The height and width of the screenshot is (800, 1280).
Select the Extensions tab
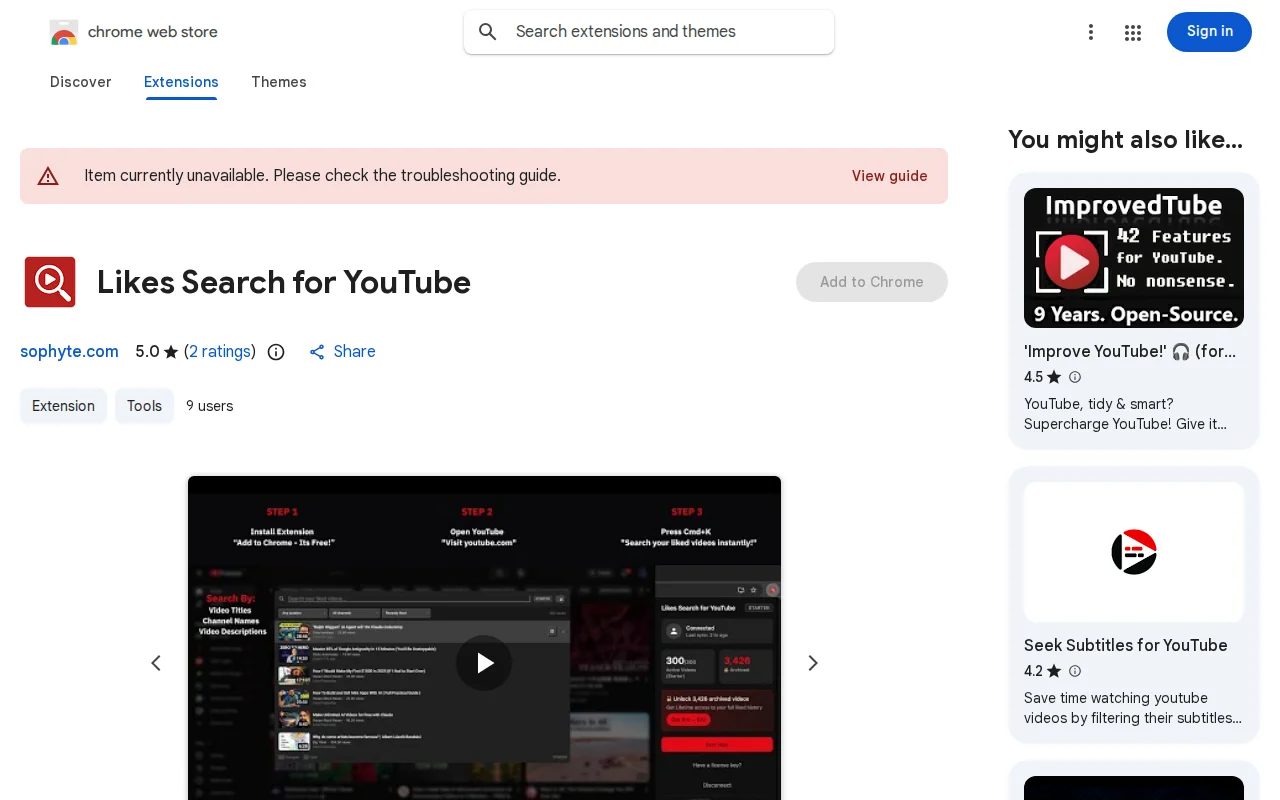tap(181, 82)
